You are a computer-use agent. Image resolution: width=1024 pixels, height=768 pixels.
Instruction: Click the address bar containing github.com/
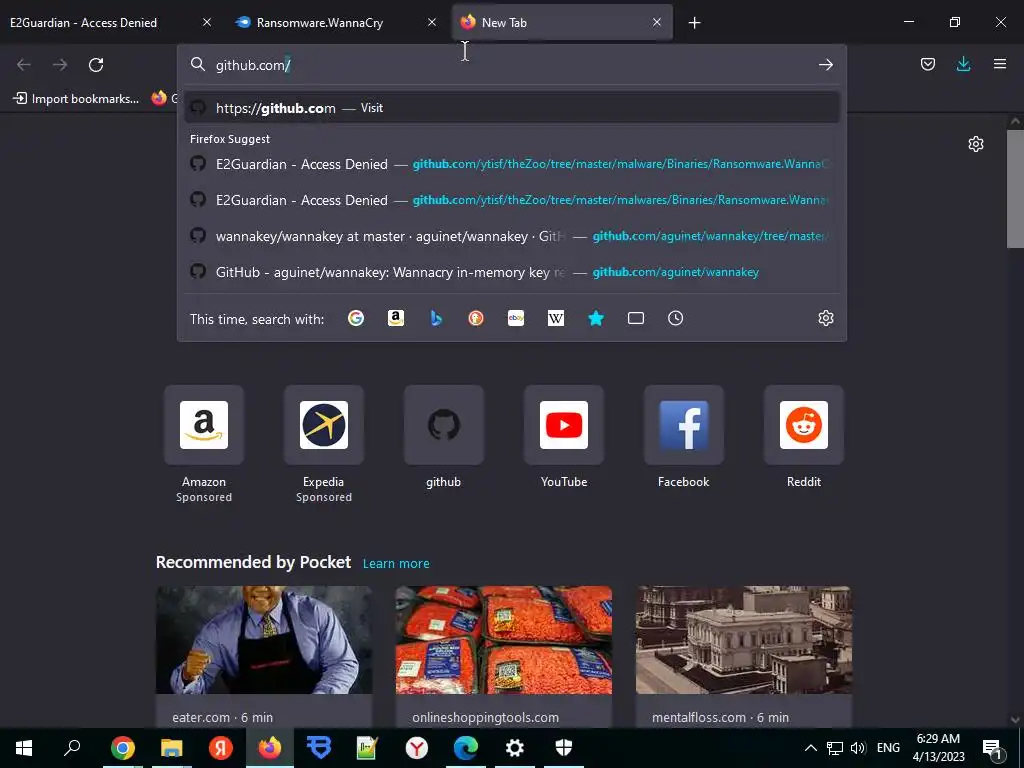click(512, 65)
